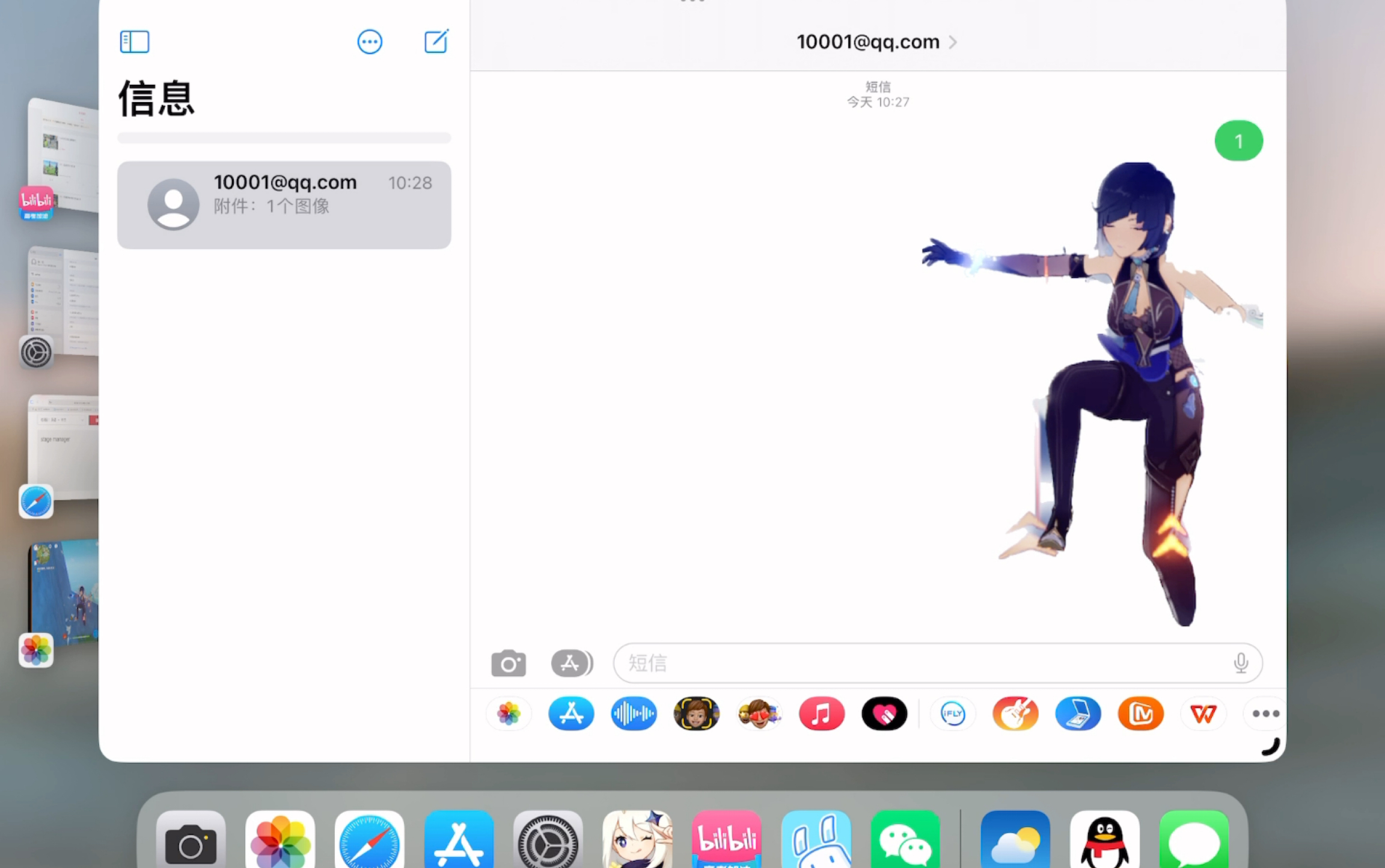The image size is (1385, 868).
Task: Open bilibili from the dock
Action: pyautogui.click(x=727, y=840)
